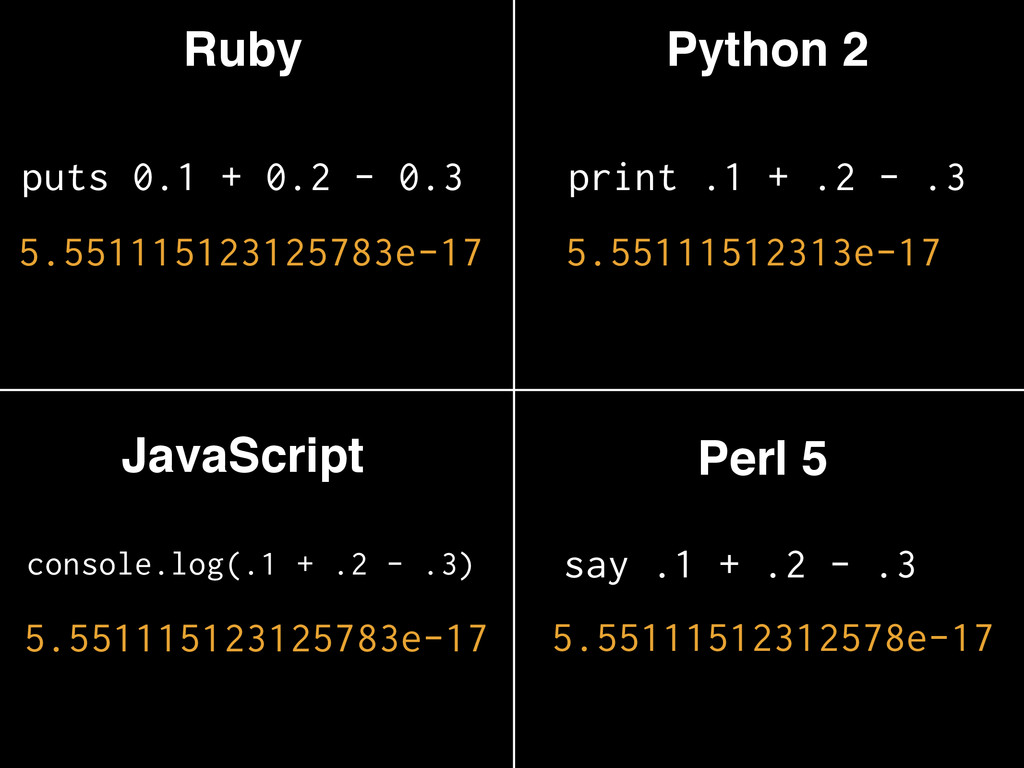1024x768 pixels.
Task: Click the Ruby heading
Action: [242, 51]
